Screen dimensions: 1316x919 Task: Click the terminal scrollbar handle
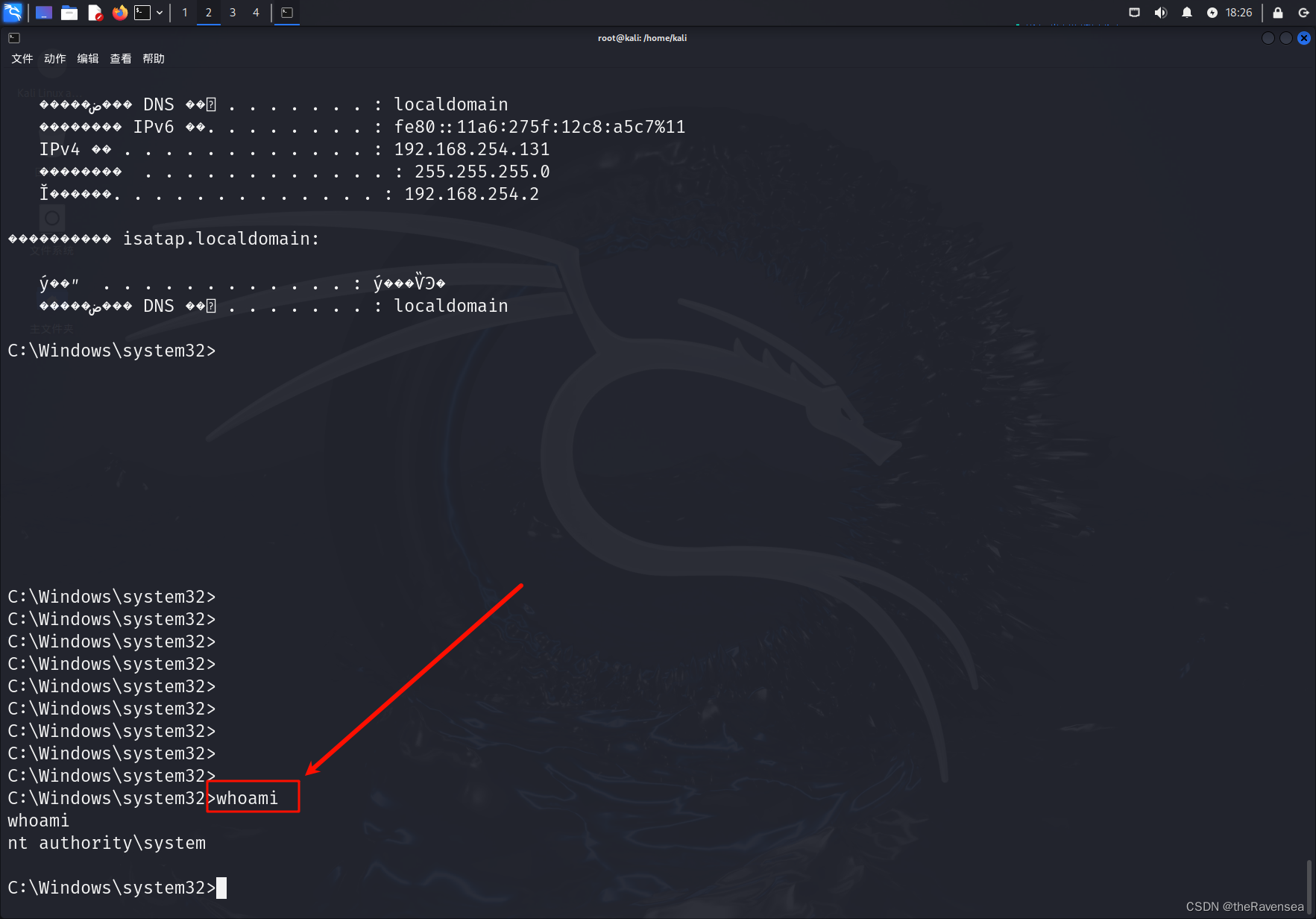(1309, 885)
